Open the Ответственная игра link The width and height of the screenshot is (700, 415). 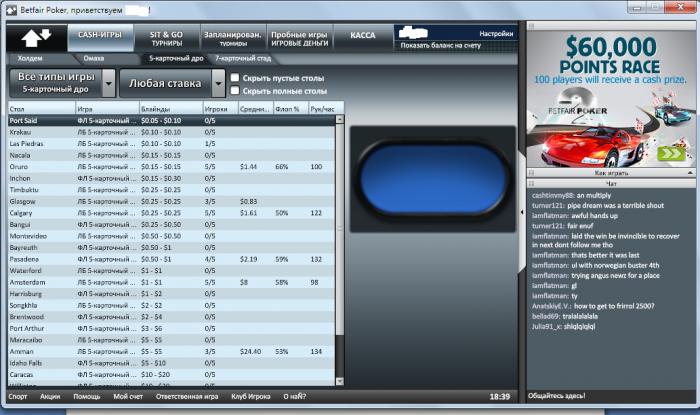187,396
